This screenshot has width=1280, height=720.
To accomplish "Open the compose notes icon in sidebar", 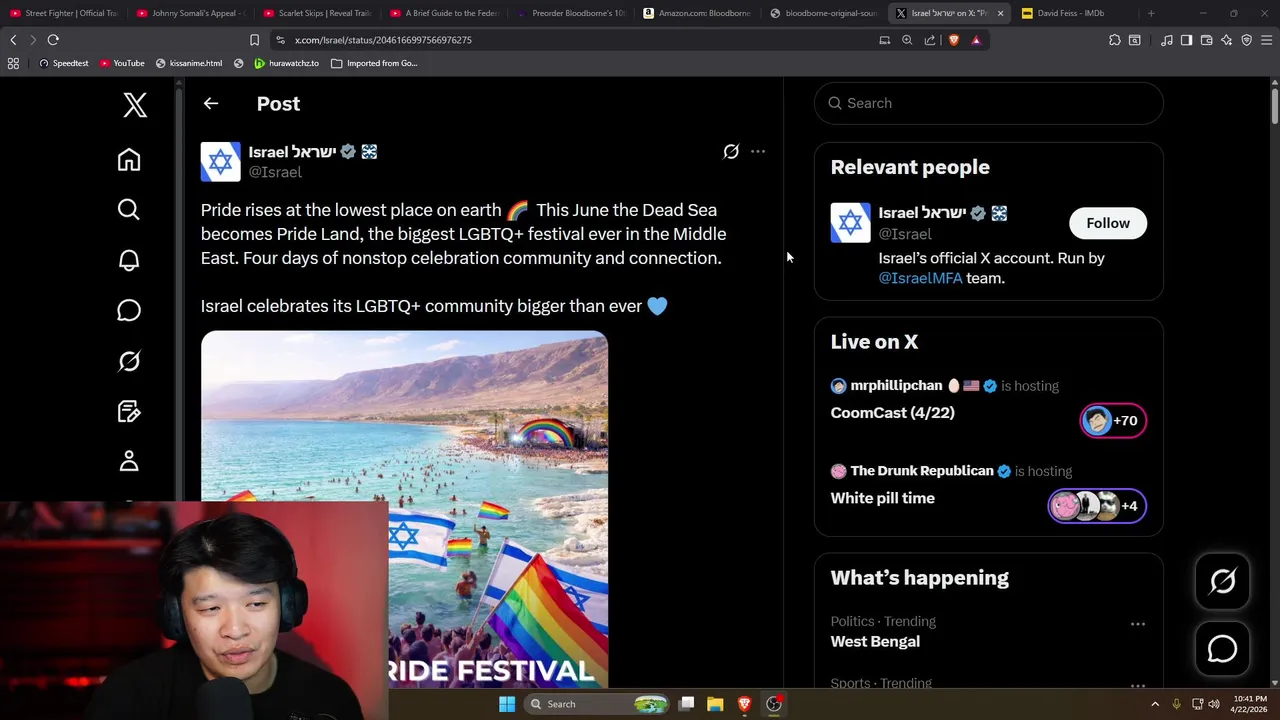I will [129, 411].
